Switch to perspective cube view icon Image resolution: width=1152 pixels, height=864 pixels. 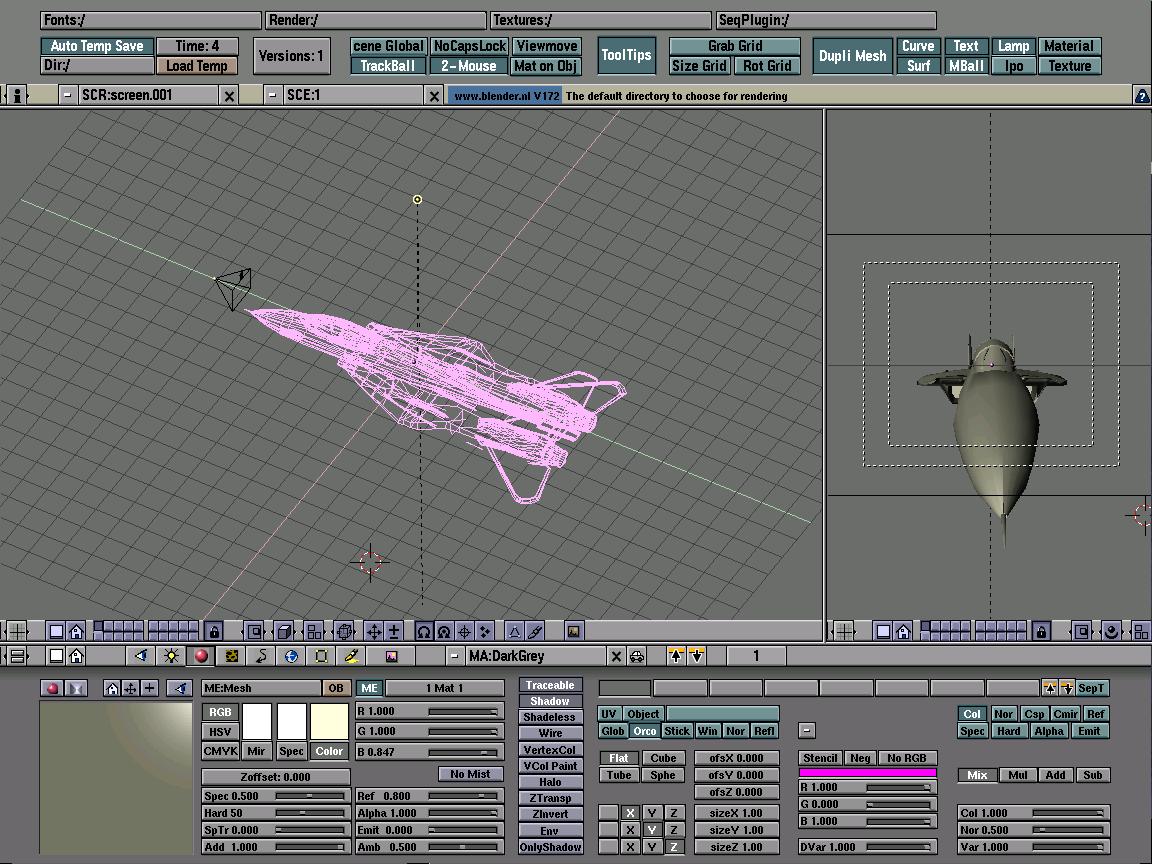pyautogui.click(x=284, y=630)
